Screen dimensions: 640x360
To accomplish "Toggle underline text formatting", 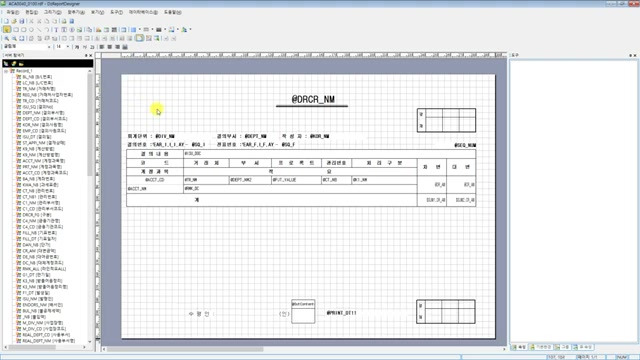I will click(92, 47).
